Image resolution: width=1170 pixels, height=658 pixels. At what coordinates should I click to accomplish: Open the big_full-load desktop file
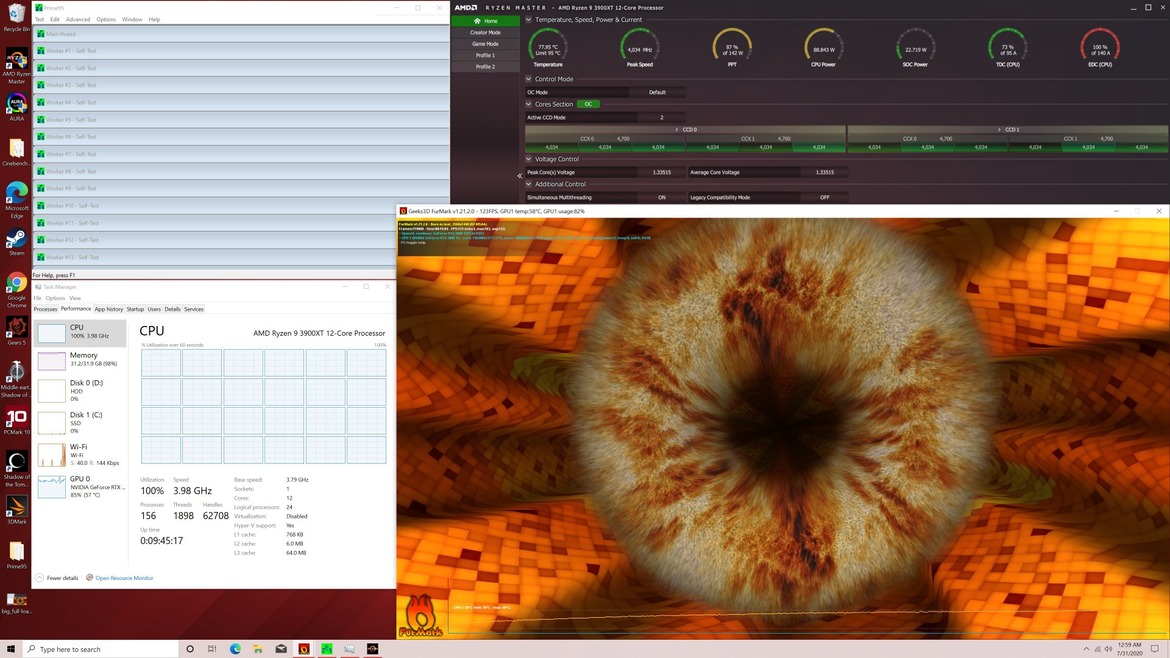(16, 603)
